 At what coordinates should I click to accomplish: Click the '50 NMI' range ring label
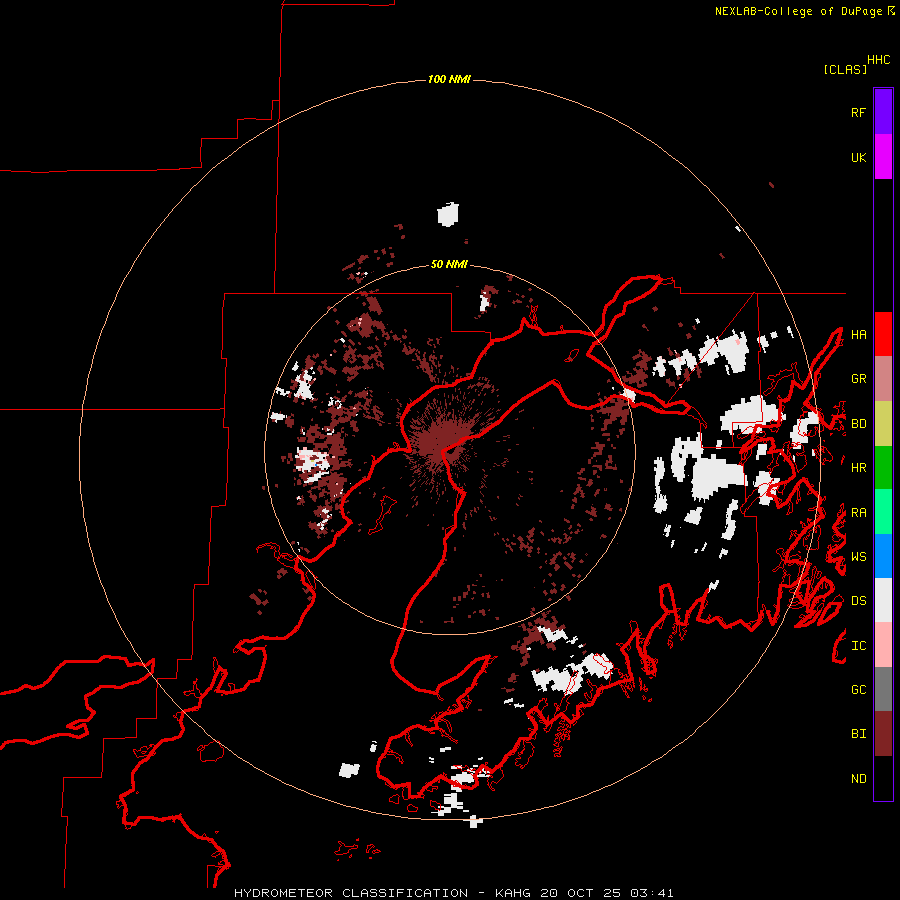pos(449,264)
